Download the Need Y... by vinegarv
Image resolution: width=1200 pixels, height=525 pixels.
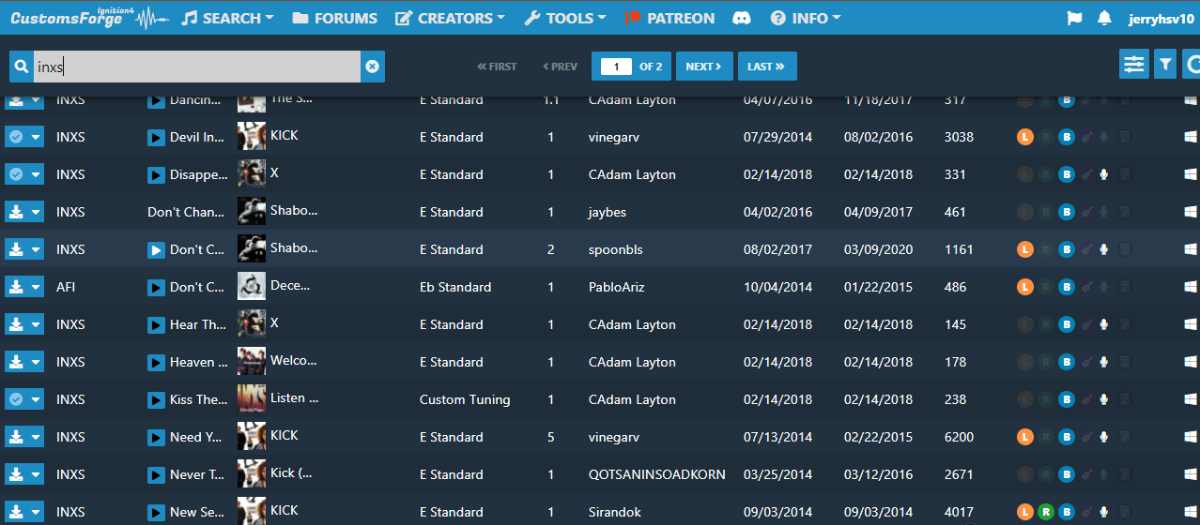click(x=16, y=437)
